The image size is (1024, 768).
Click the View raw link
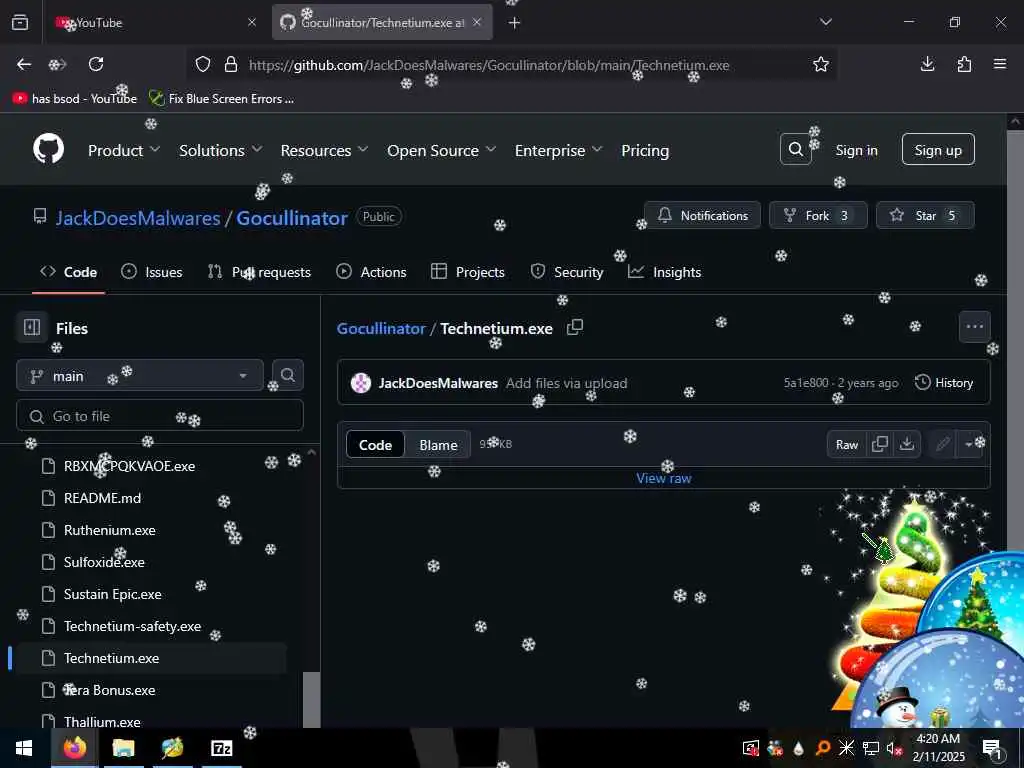664,478
